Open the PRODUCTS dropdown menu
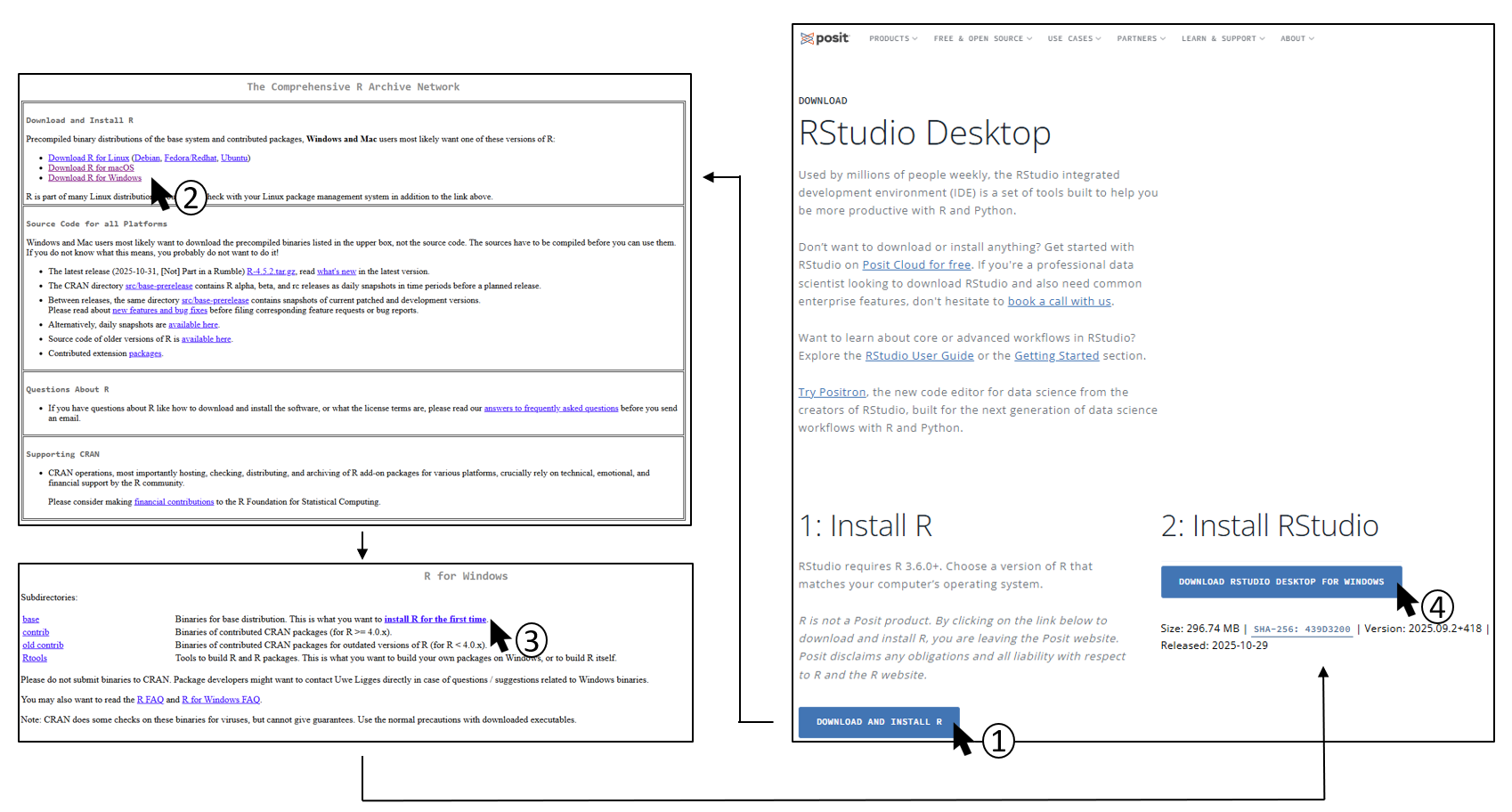 tap(892, 38)
